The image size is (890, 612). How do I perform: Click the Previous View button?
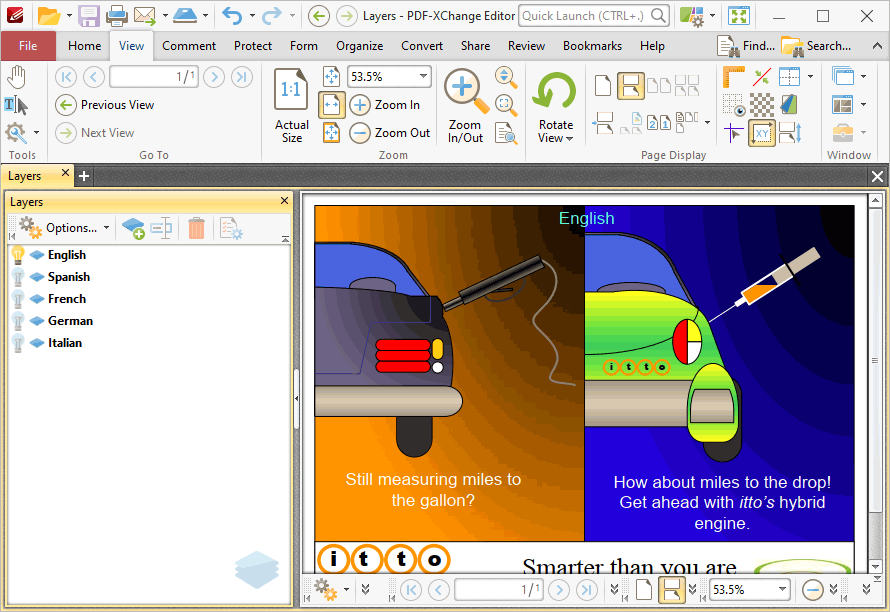(x=105, y=105)
